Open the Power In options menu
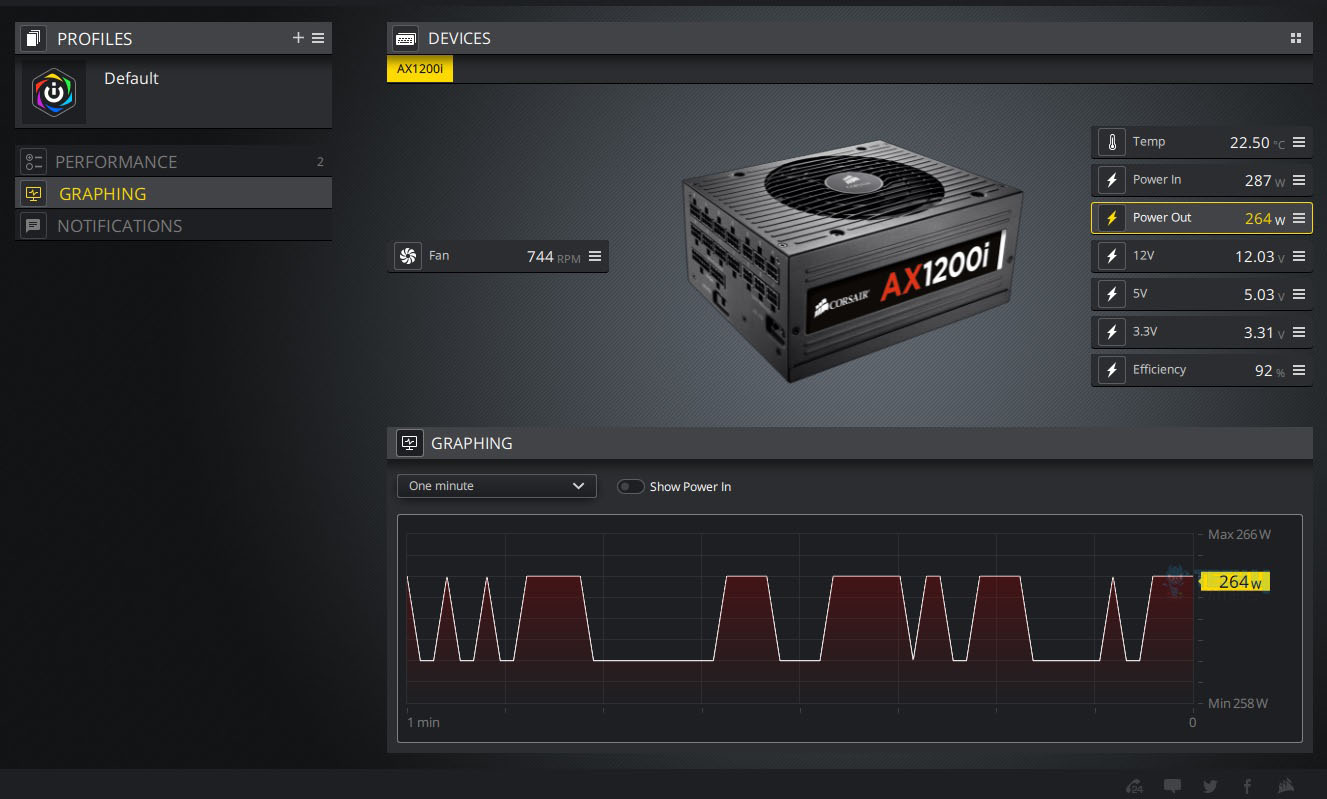 click(x=1299, y=180)
